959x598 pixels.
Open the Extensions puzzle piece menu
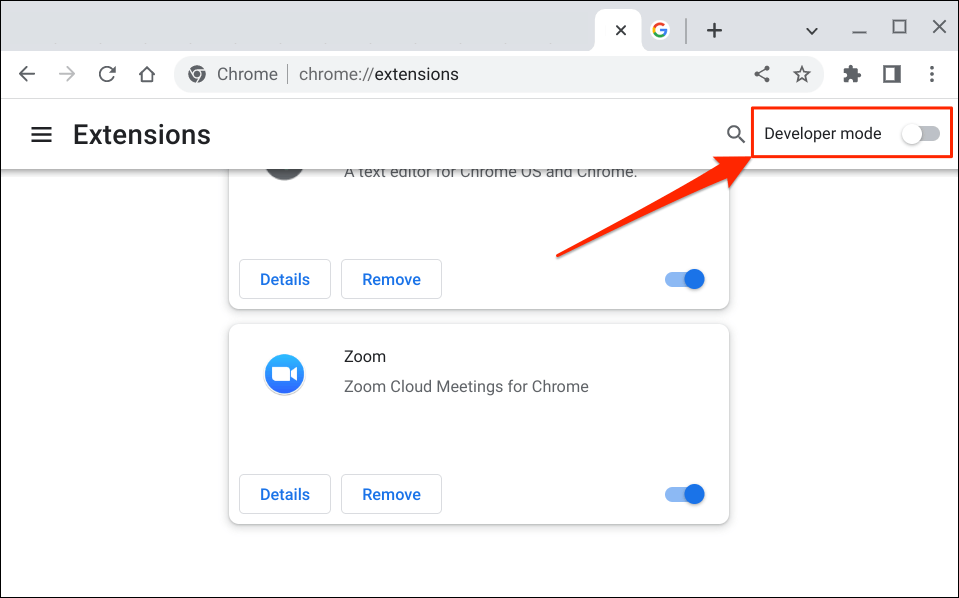(x=852, y=74)
